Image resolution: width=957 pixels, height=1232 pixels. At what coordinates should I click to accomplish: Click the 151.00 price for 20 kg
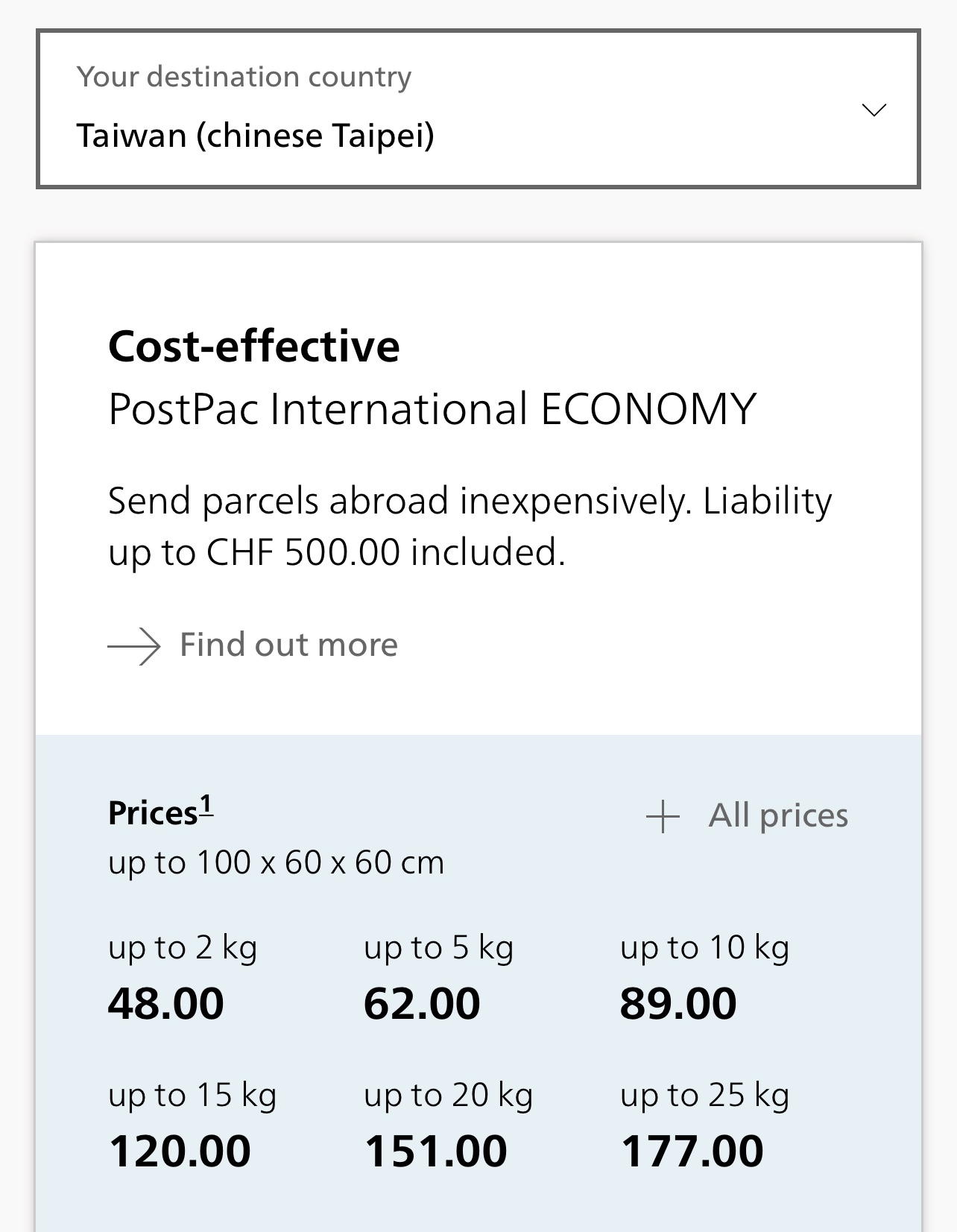(435, 1151)
